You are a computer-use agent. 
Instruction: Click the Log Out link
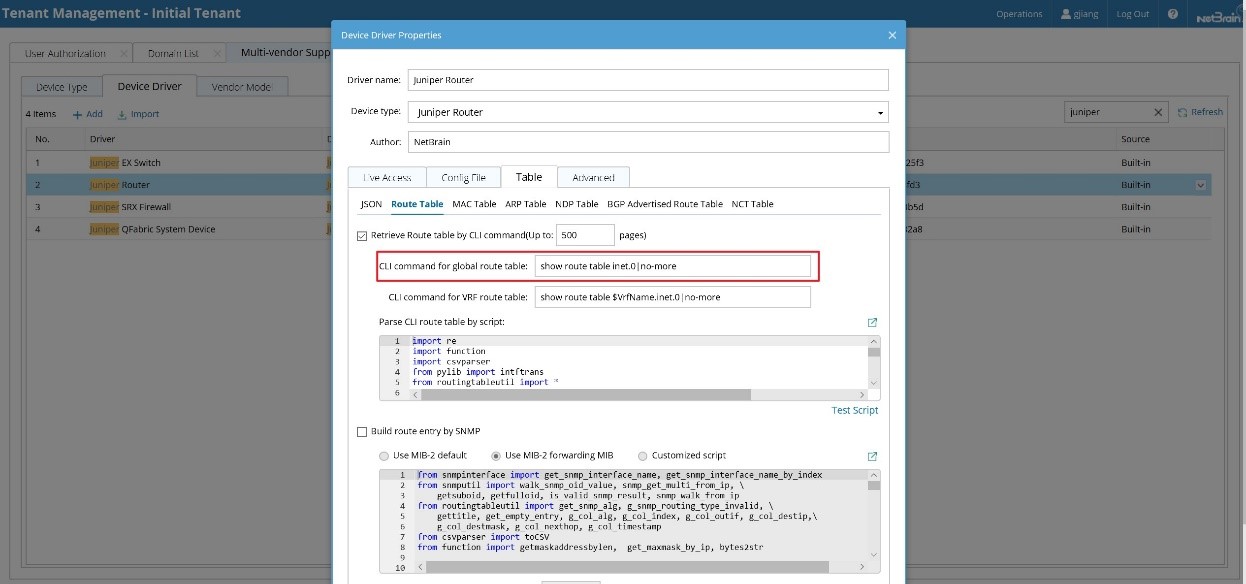pyautogui.click(x=1133, y=14)
